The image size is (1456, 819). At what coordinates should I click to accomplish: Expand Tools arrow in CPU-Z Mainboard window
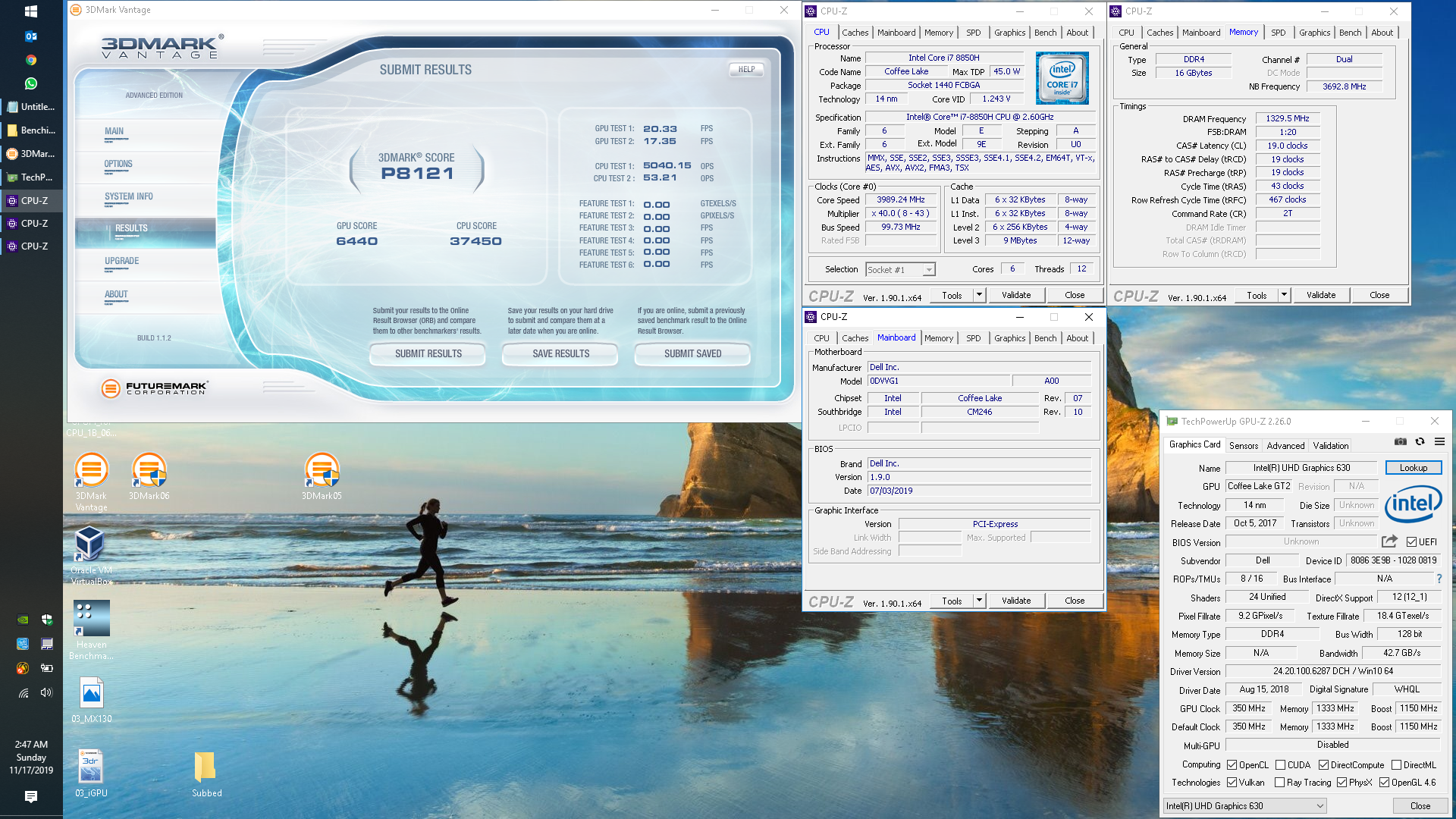979,601
